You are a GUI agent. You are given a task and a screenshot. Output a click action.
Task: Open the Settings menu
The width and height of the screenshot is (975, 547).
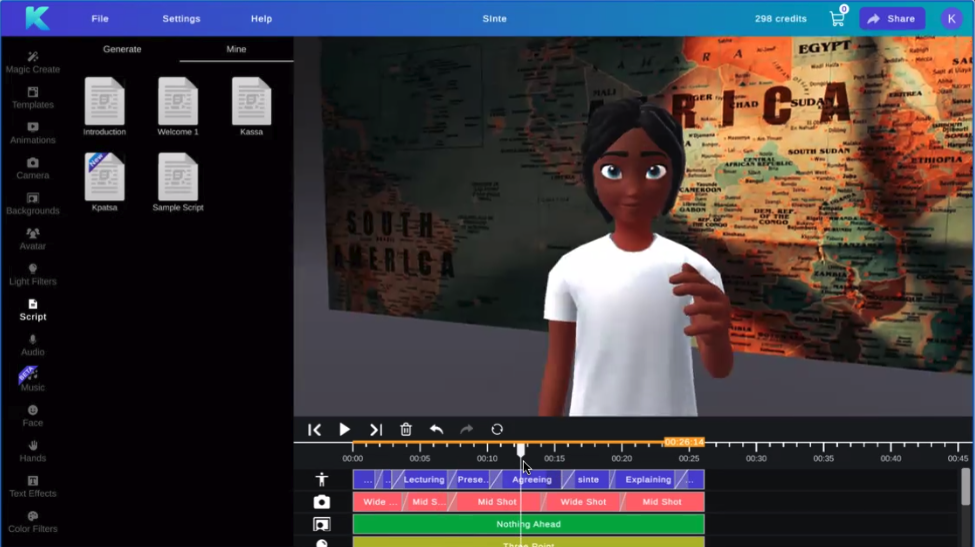[181, 19]
